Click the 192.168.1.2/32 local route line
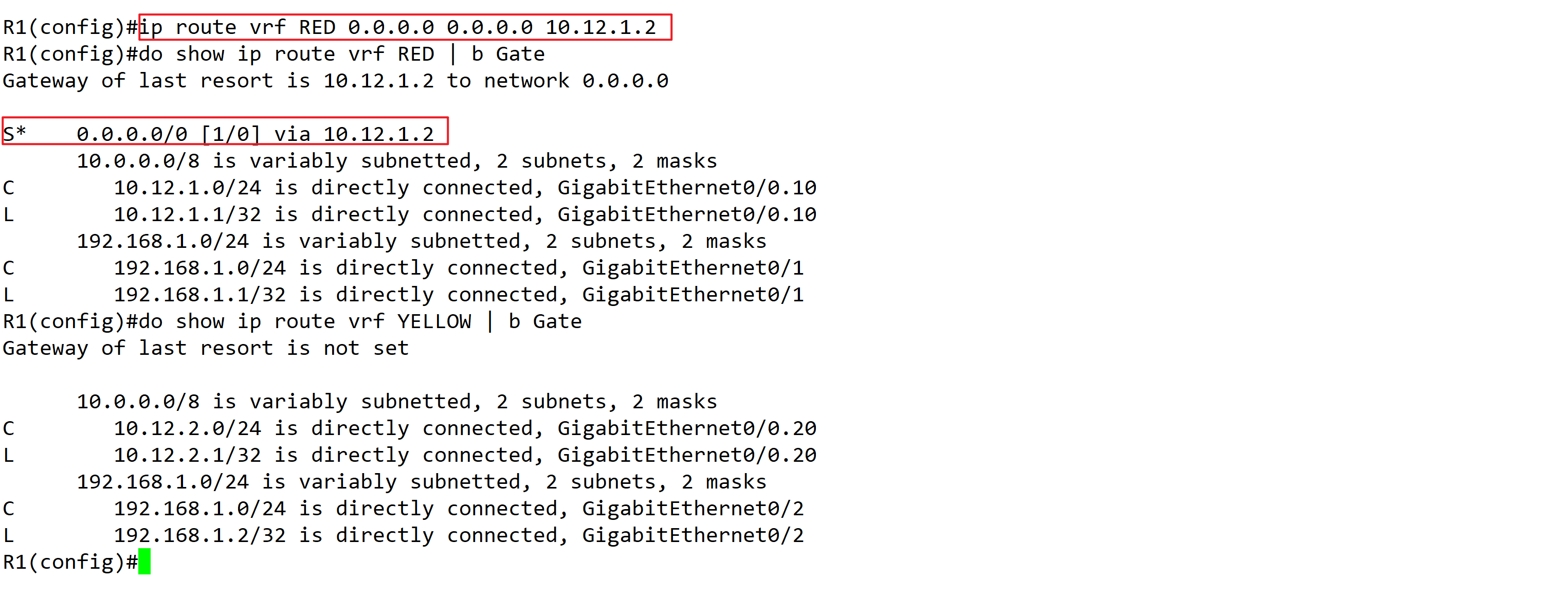Viewport: 1568px width, 596px height. point(403,536)
